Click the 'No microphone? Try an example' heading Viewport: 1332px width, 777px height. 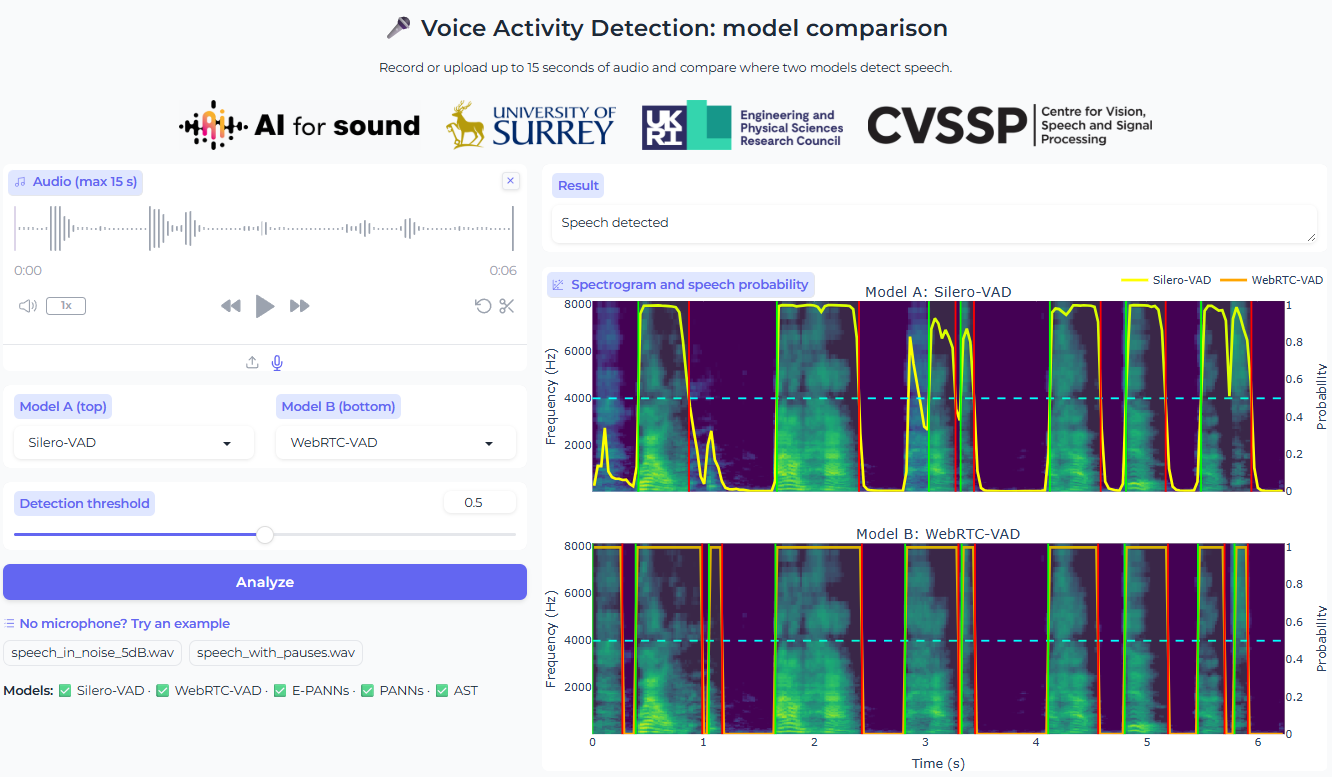pos(124,623)
